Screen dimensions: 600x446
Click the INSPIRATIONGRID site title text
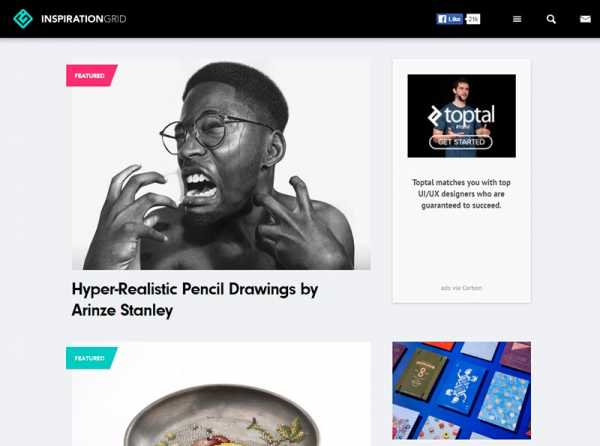click(x=83, y=19)
